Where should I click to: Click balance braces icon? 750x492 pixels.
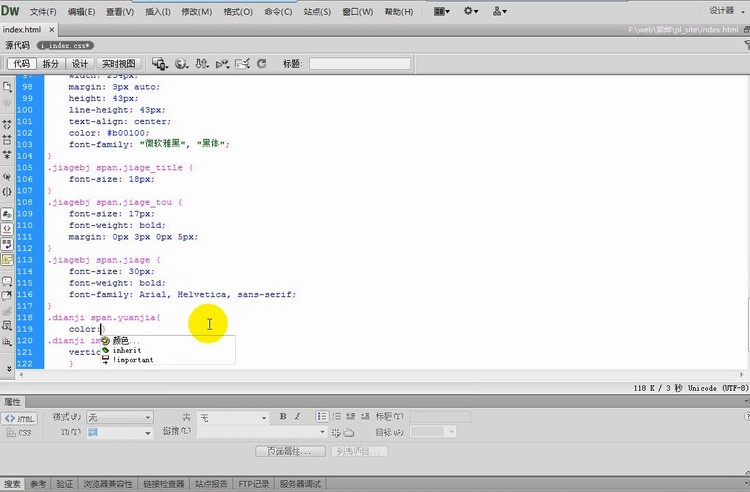(7, 192)
